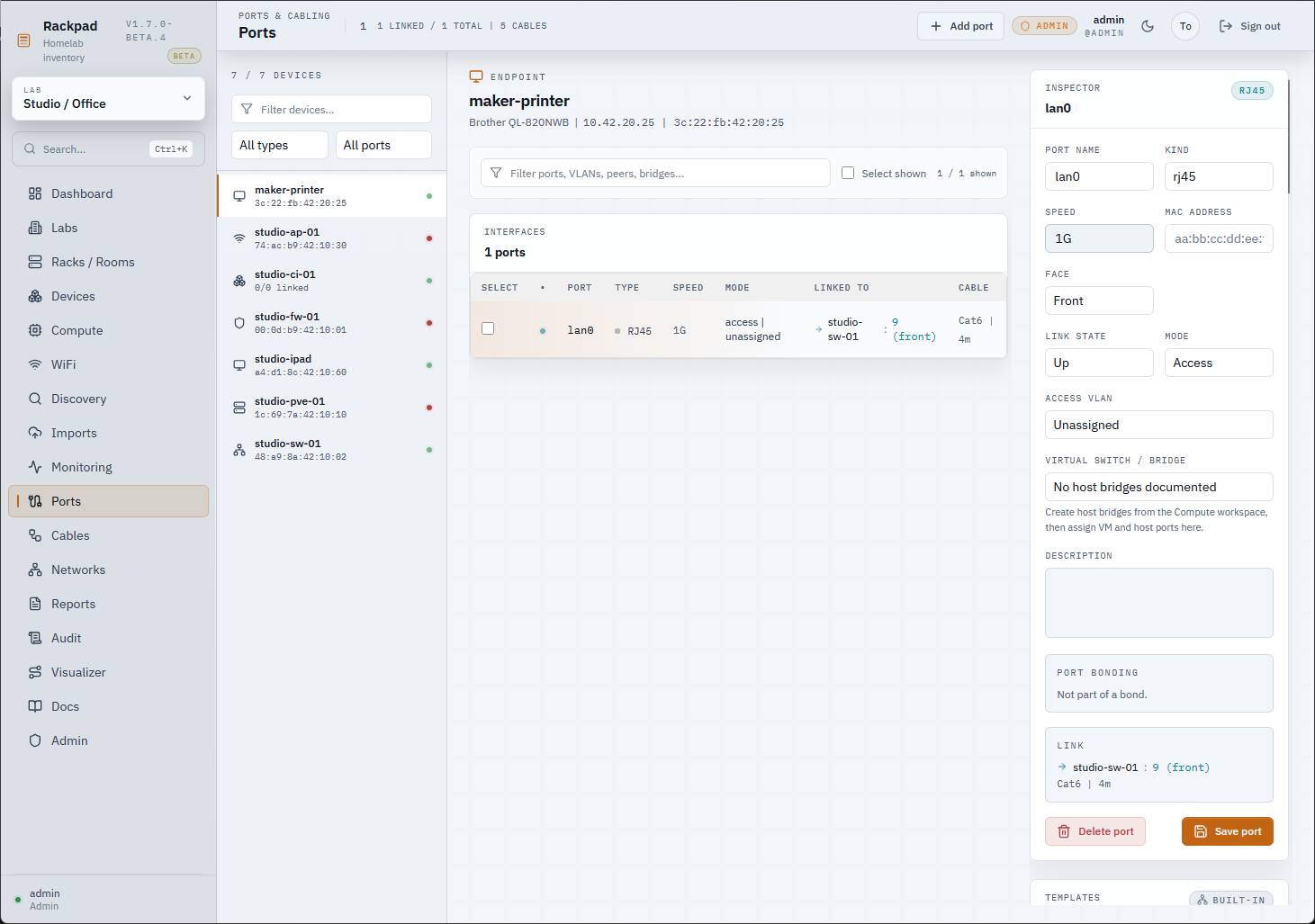Click the studio-ipad monitor icon
The height and width of the screenshot is (924, 1315).
[x=239, y=364]
